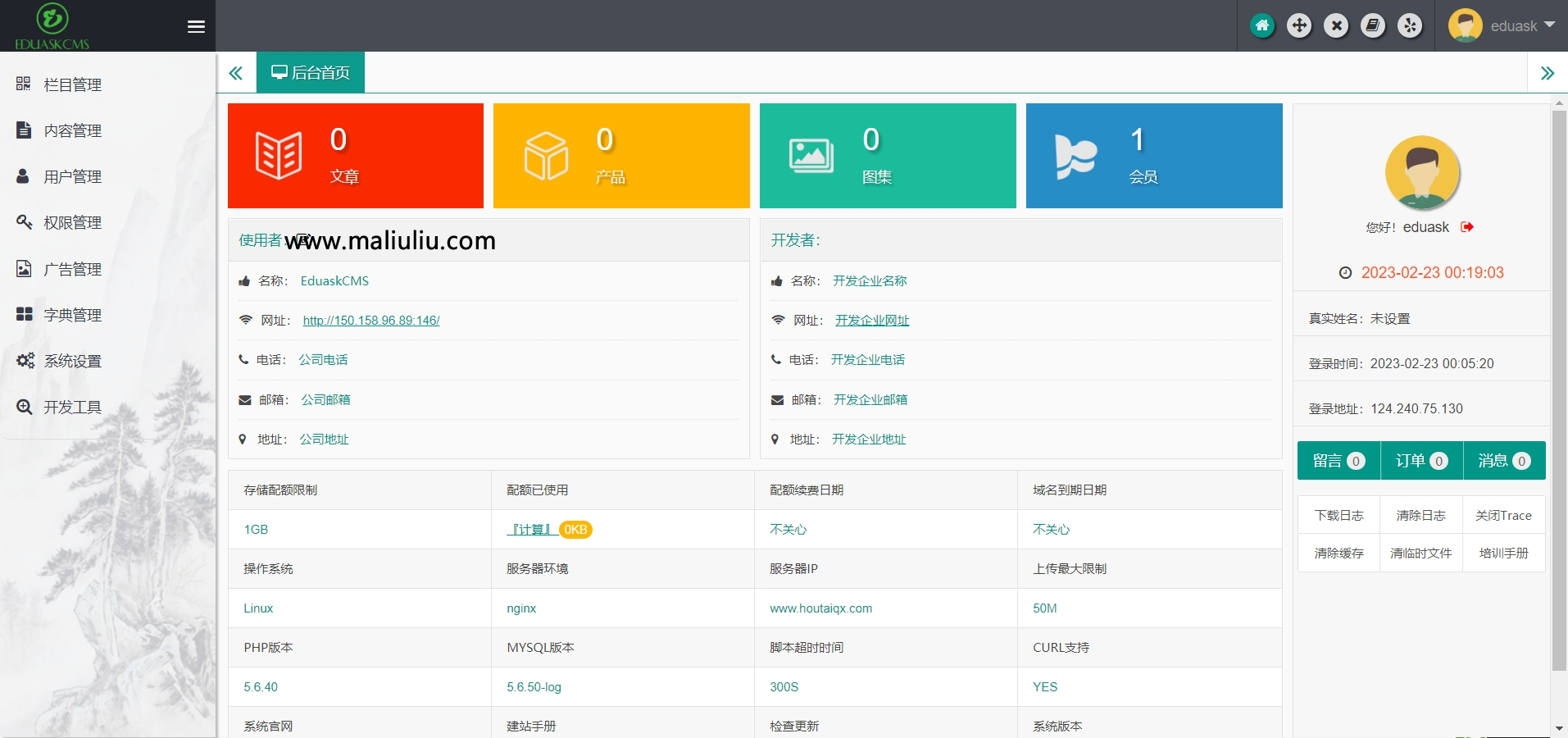Select 系统设置 in the sidebar
Screen dimensions: 1568x738
[72, 361]
